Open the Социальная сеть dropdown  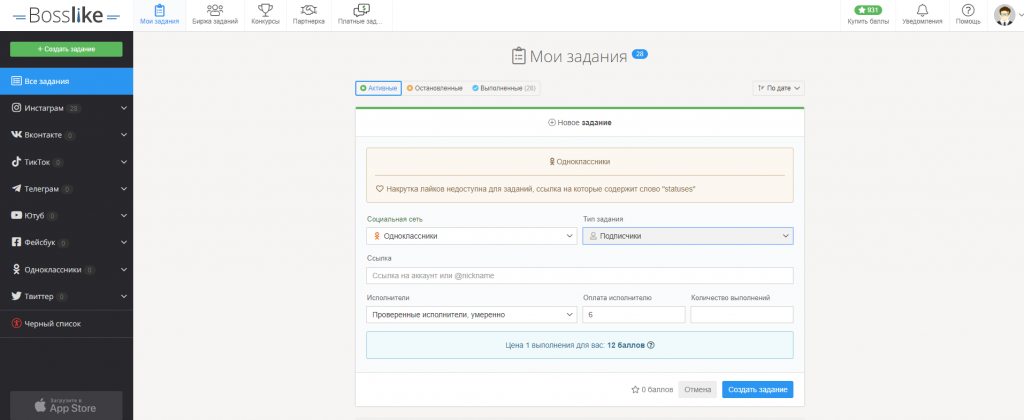click(471, 236)
